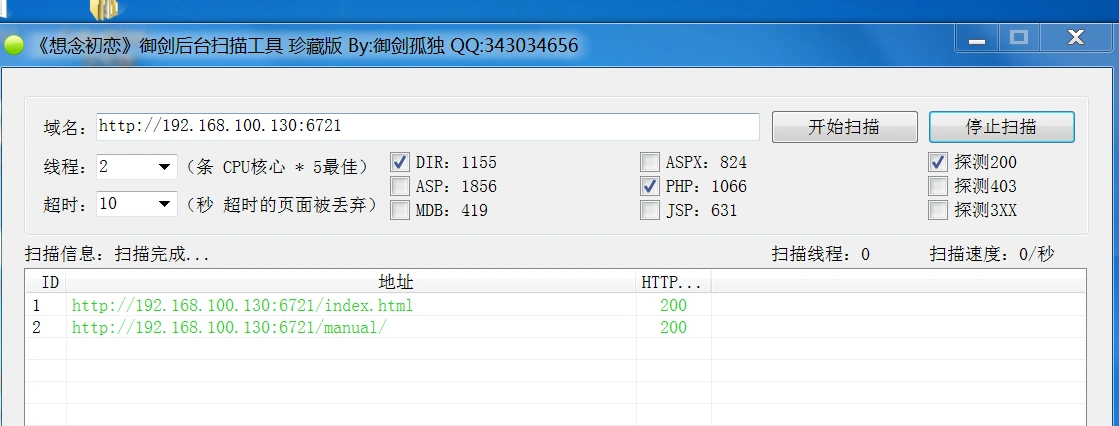Enable the ASP: 1856 checkbox
This screenshot has width=1119, height=426.
point(400,186)
